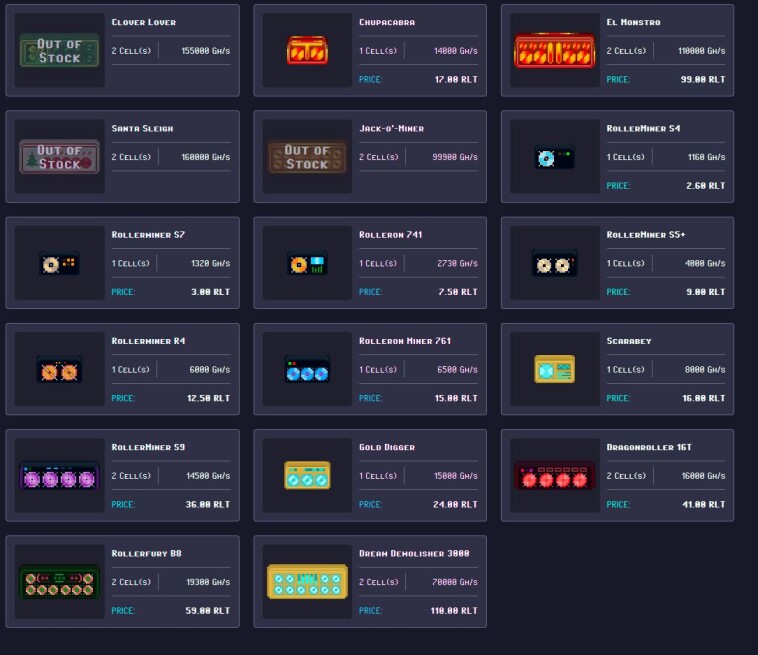This screenshot has height=655, width=758.
Task: Click the Clover Lover out of stock image
Action: 59,51
